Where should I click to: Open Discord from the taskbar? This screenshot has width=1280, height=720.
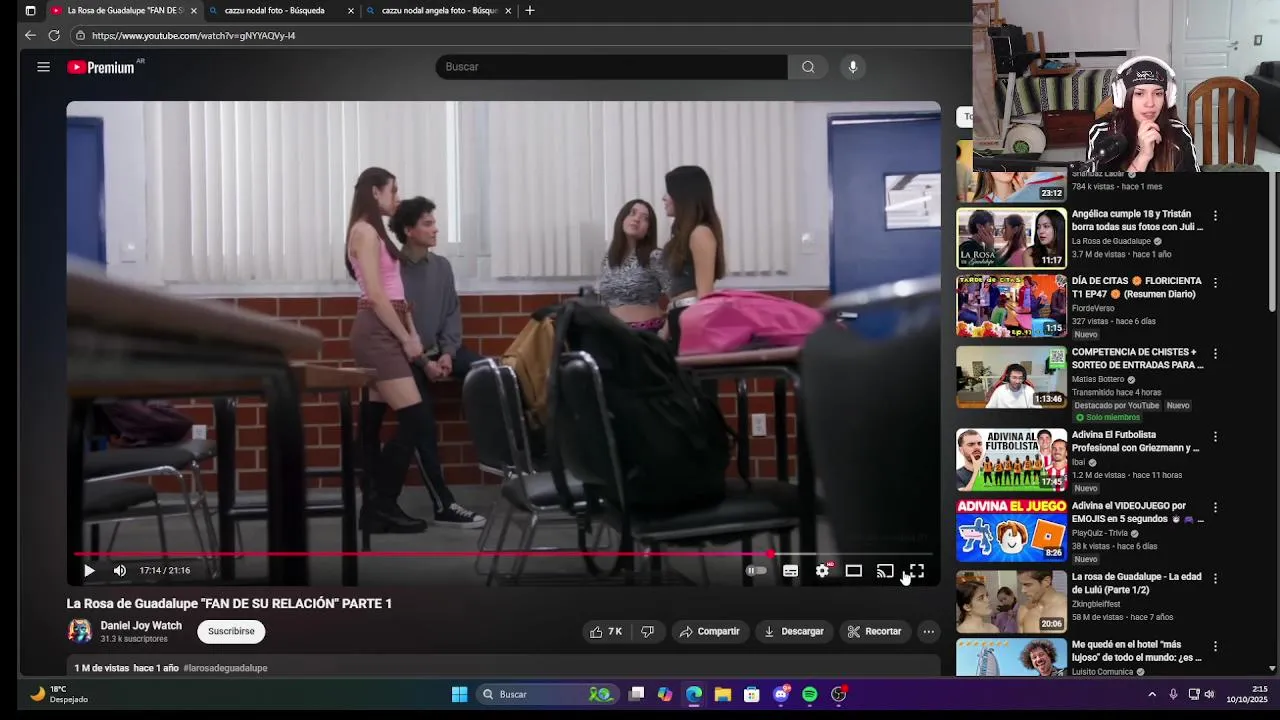(x=781, y=694)
